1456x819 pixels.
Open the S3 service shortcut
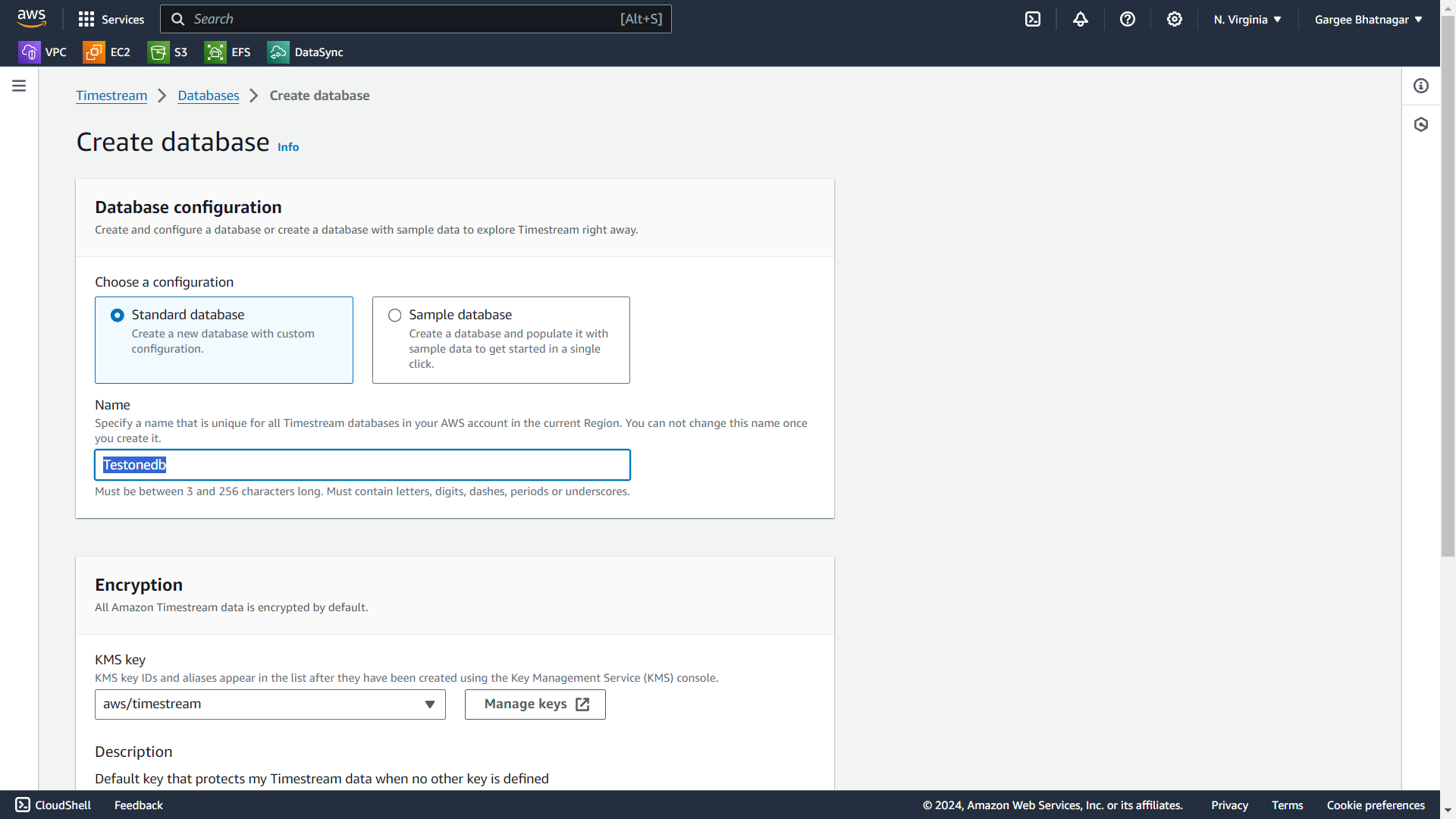click(x=168, y=52)
